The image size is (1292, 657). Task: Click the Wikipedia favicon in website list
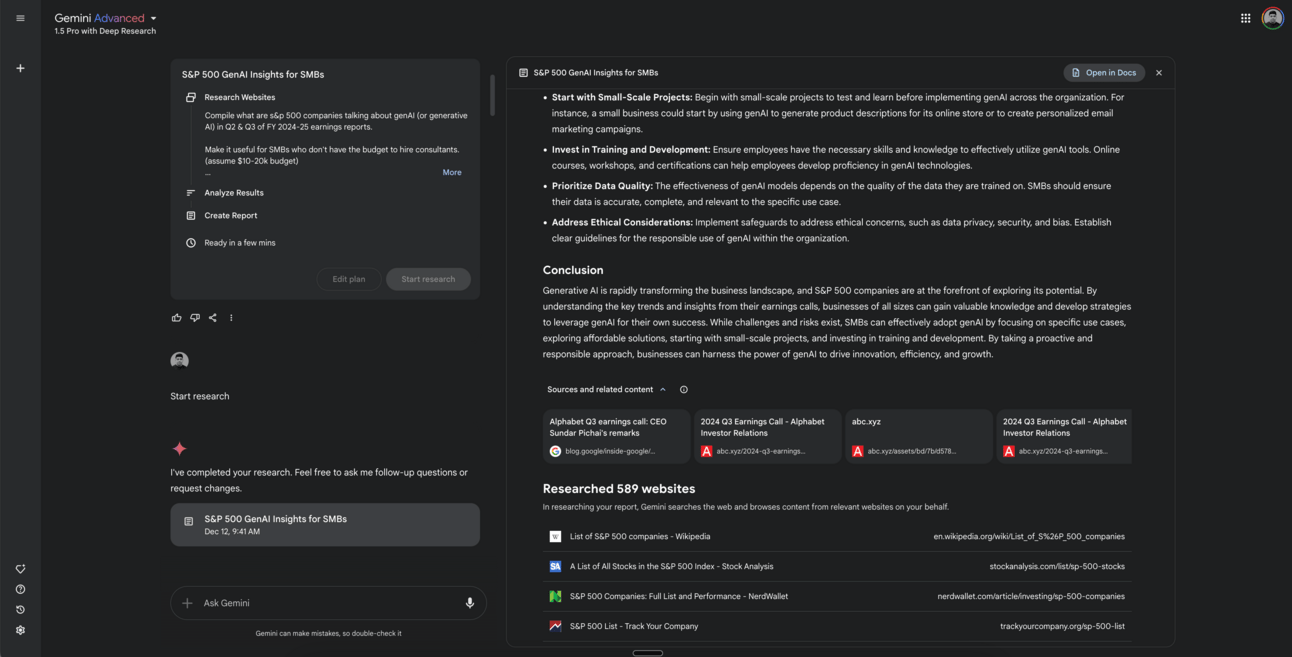coord(555,536)
